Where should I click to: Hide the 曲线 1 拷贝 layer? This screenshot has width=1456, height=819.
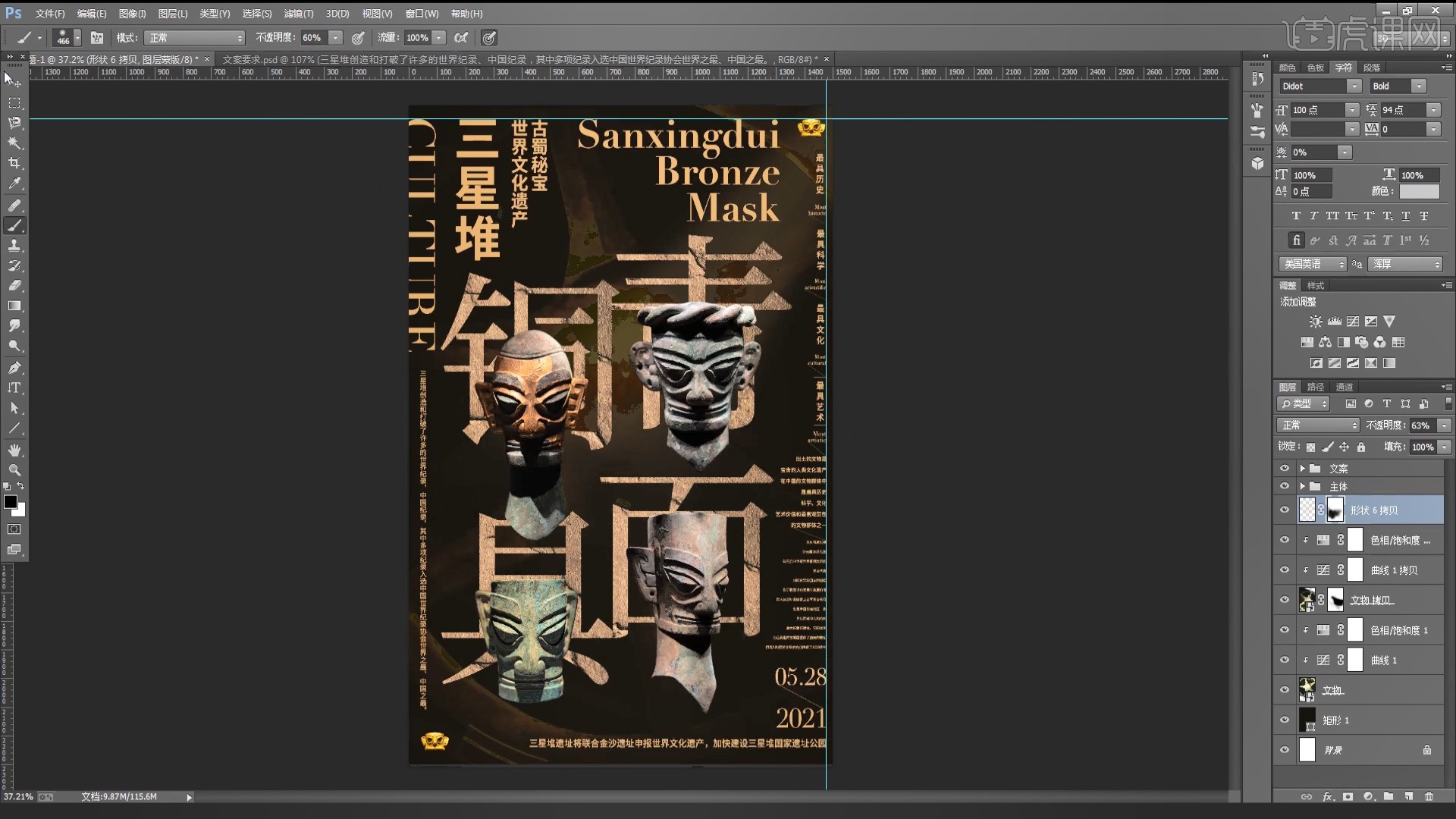click(x=1285, y=570)
